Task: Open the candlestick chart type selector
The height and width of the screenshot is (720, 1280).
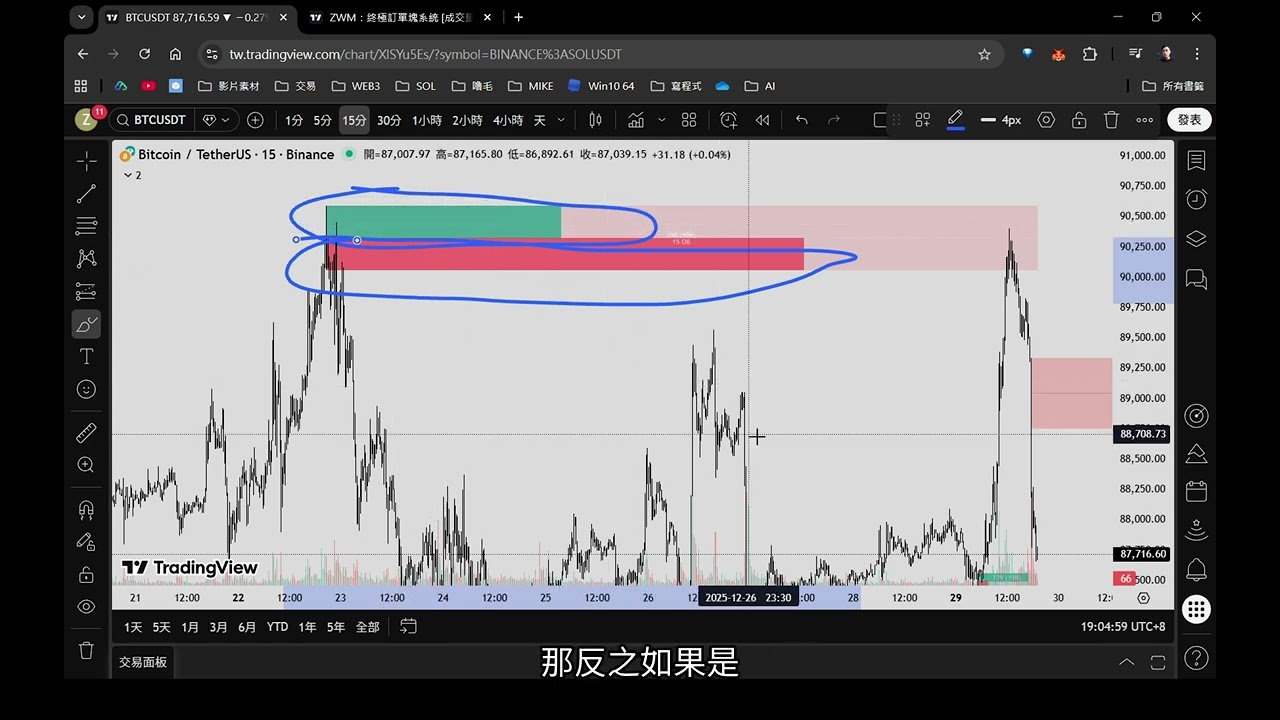Action: click(x=595, y=120)
